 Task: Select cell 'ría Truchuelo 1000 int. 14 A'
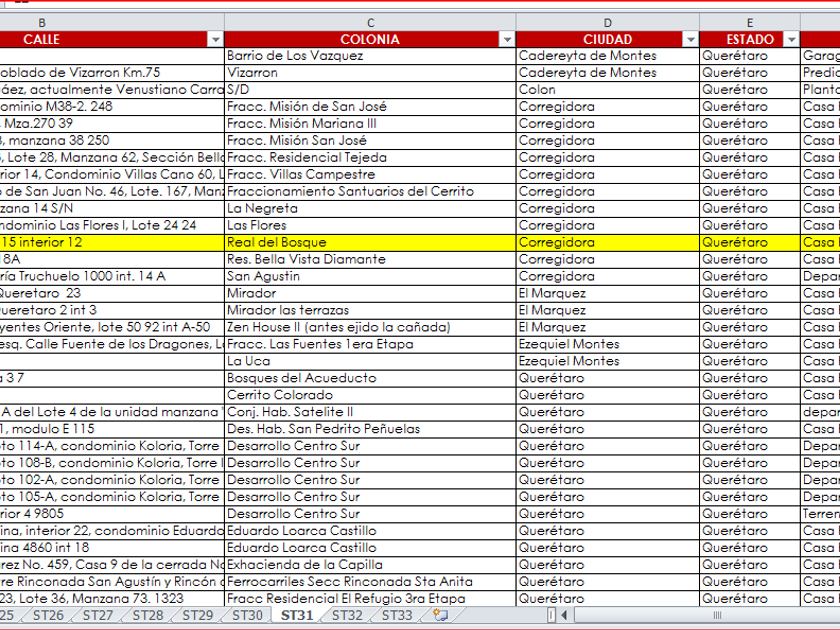tap(111, 276)
